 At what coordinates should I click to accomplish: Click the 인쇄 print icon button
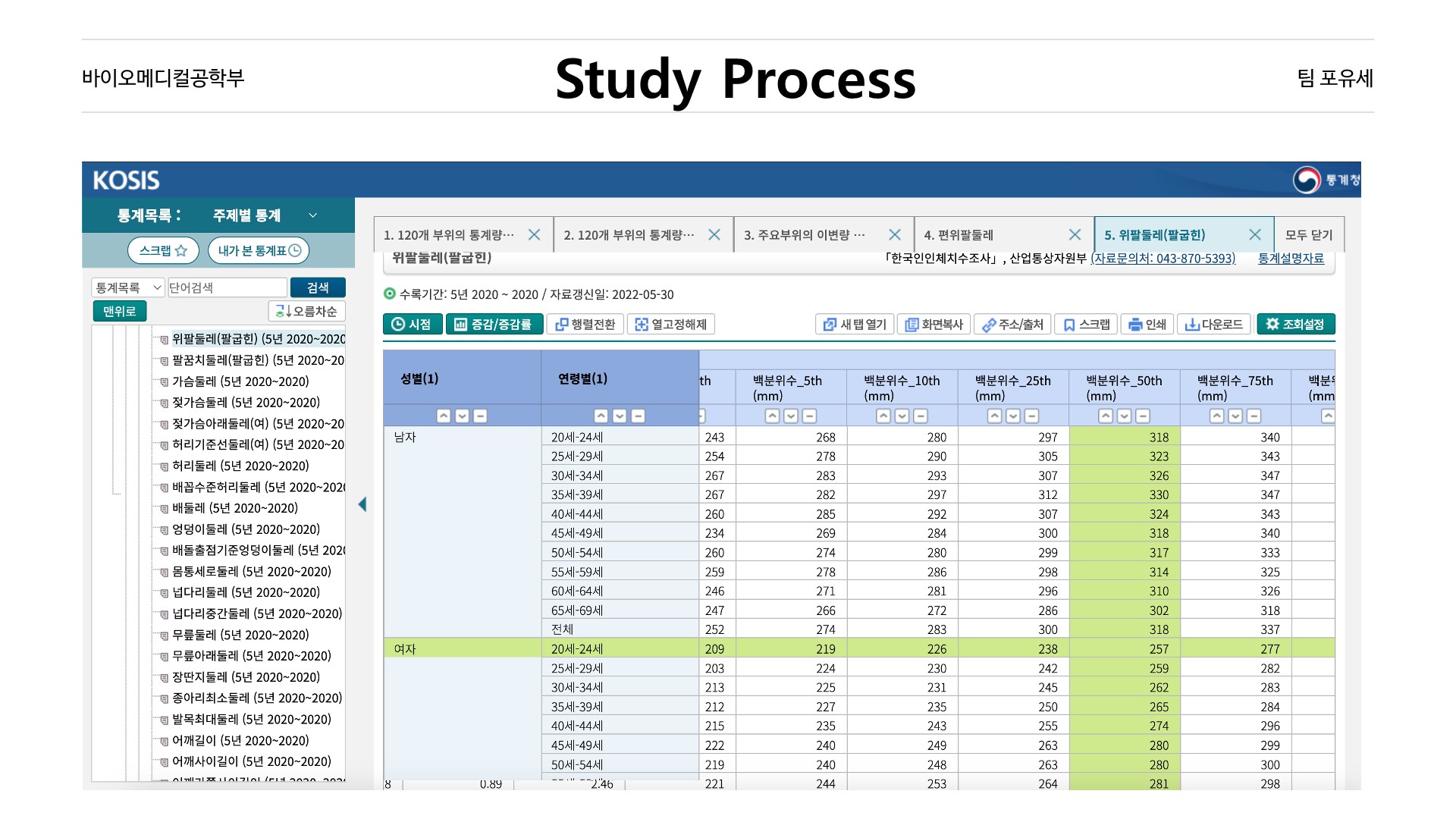pyautogui.click(x=1147, y=325)
